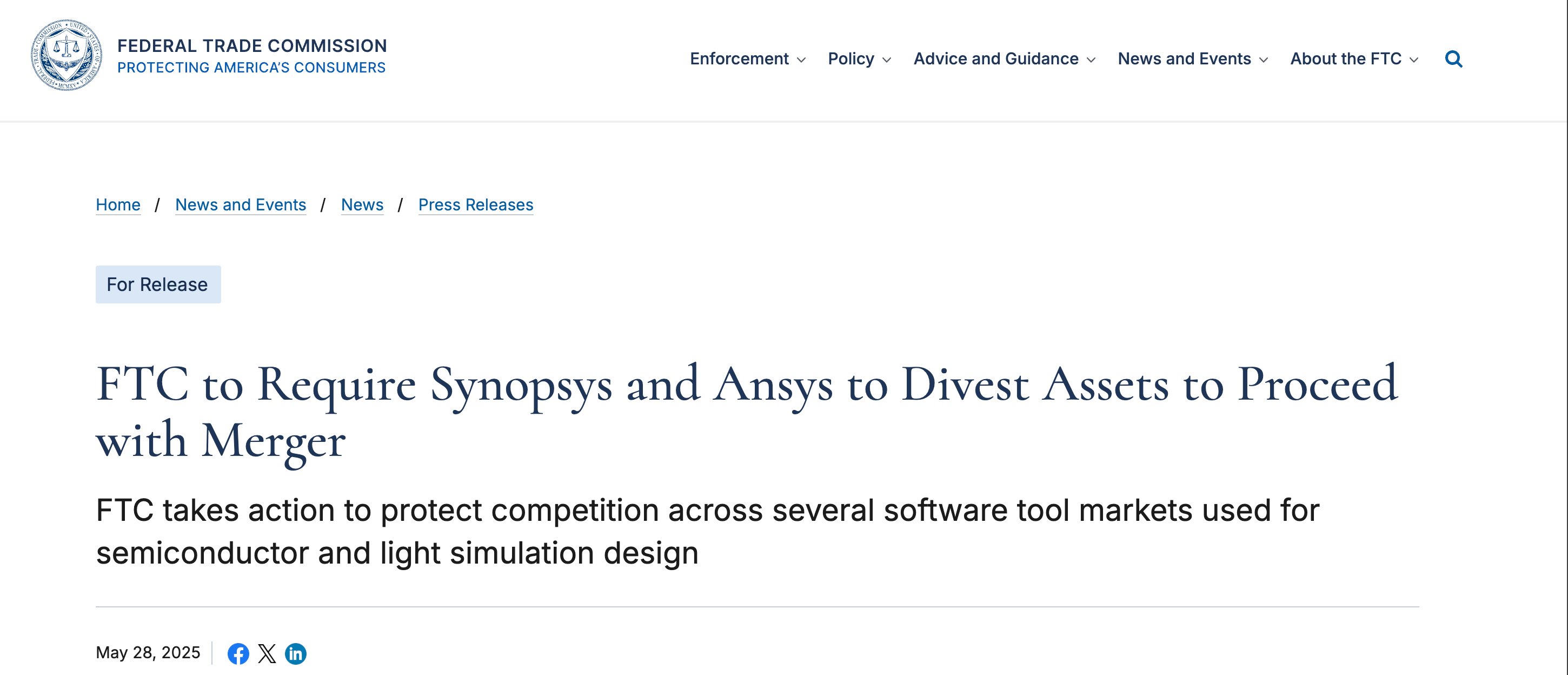
Task: Open the site search magnifier icon
Action: click(x=1453, y=59)
